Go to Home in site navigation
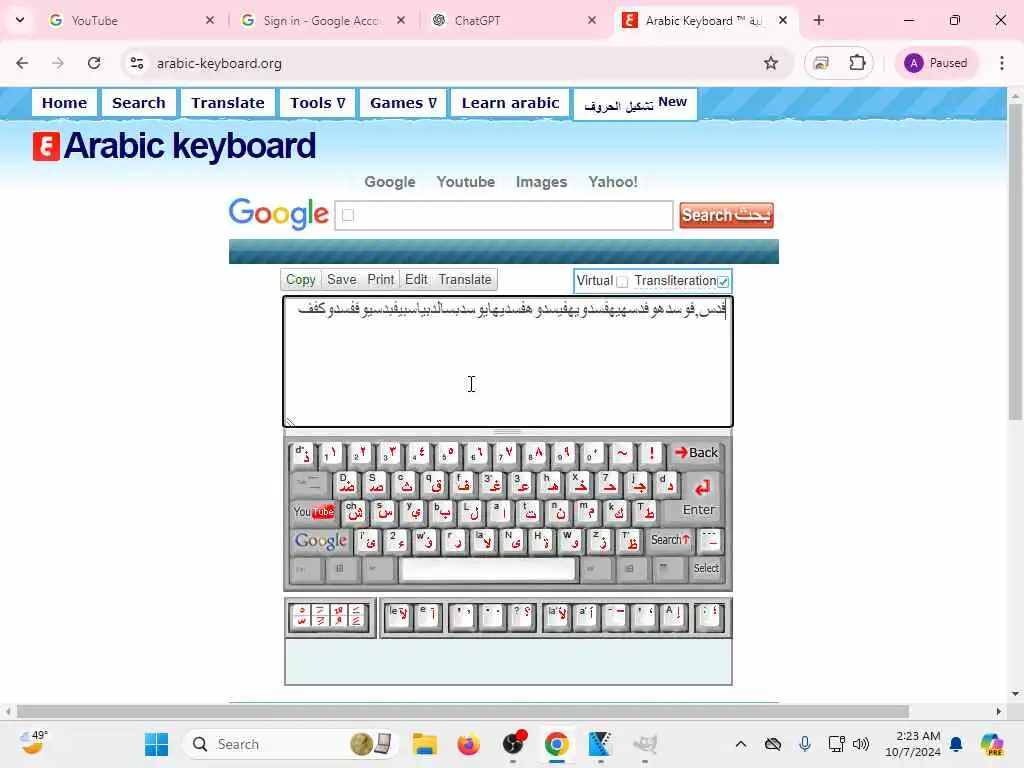This screenshot has width=1024, height=768. pos(64,103)
